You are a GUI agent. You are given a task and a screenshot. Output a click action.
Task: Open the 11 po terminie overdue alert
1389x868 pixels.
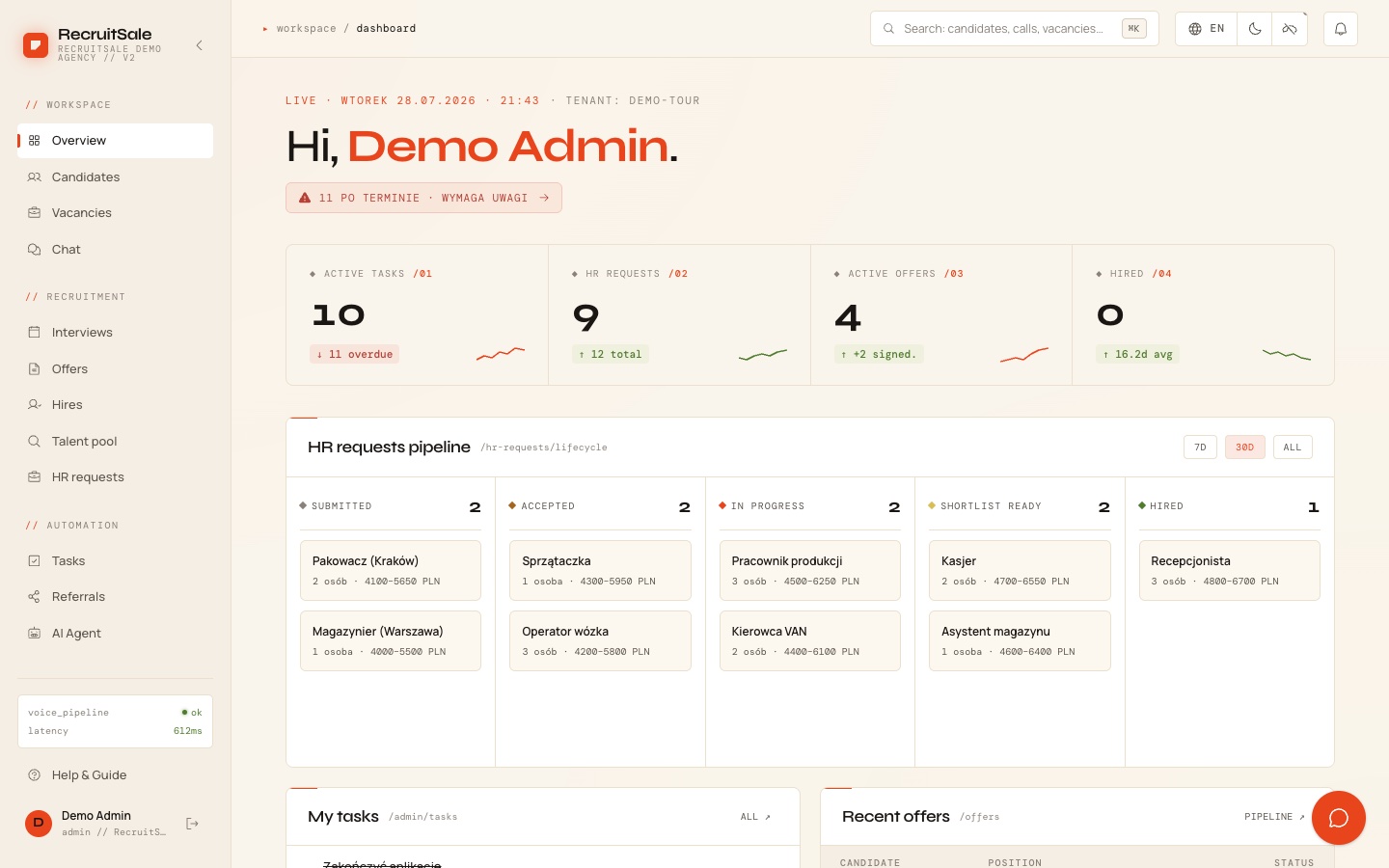tap(423, 198)
